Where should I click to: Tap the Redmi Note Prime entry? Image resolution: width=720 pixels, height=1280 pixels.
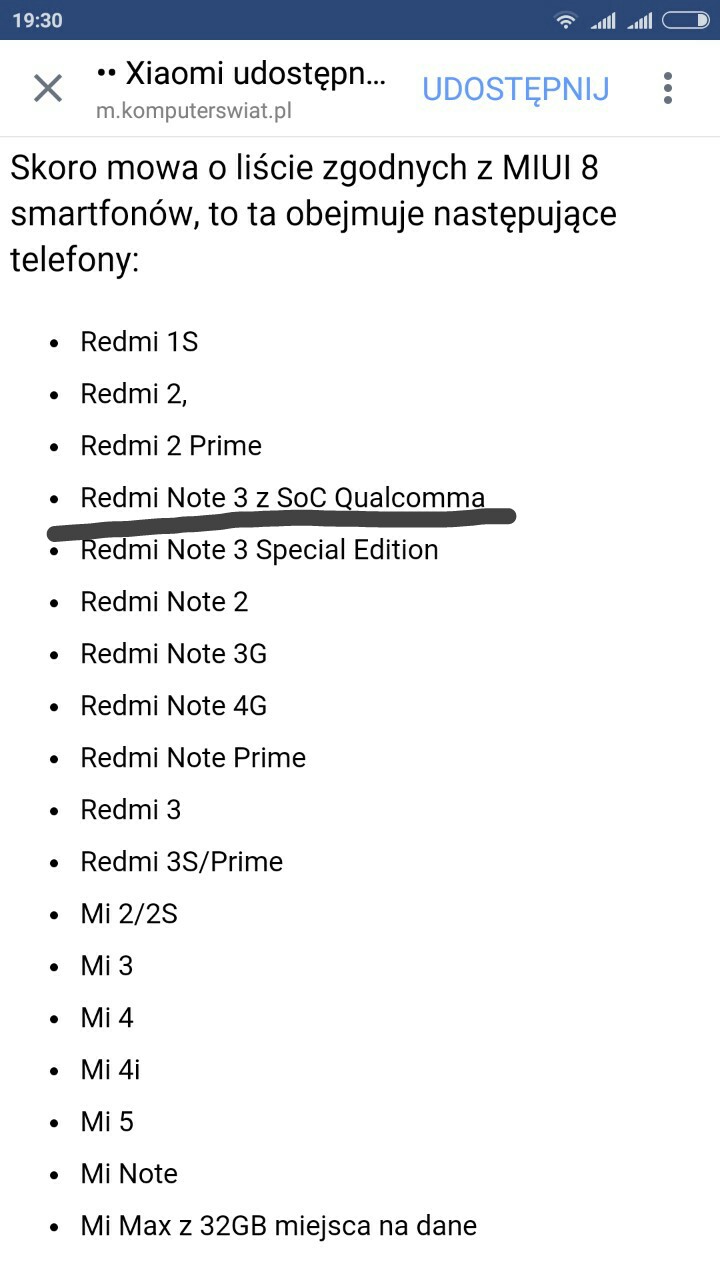tap(193, 758)
